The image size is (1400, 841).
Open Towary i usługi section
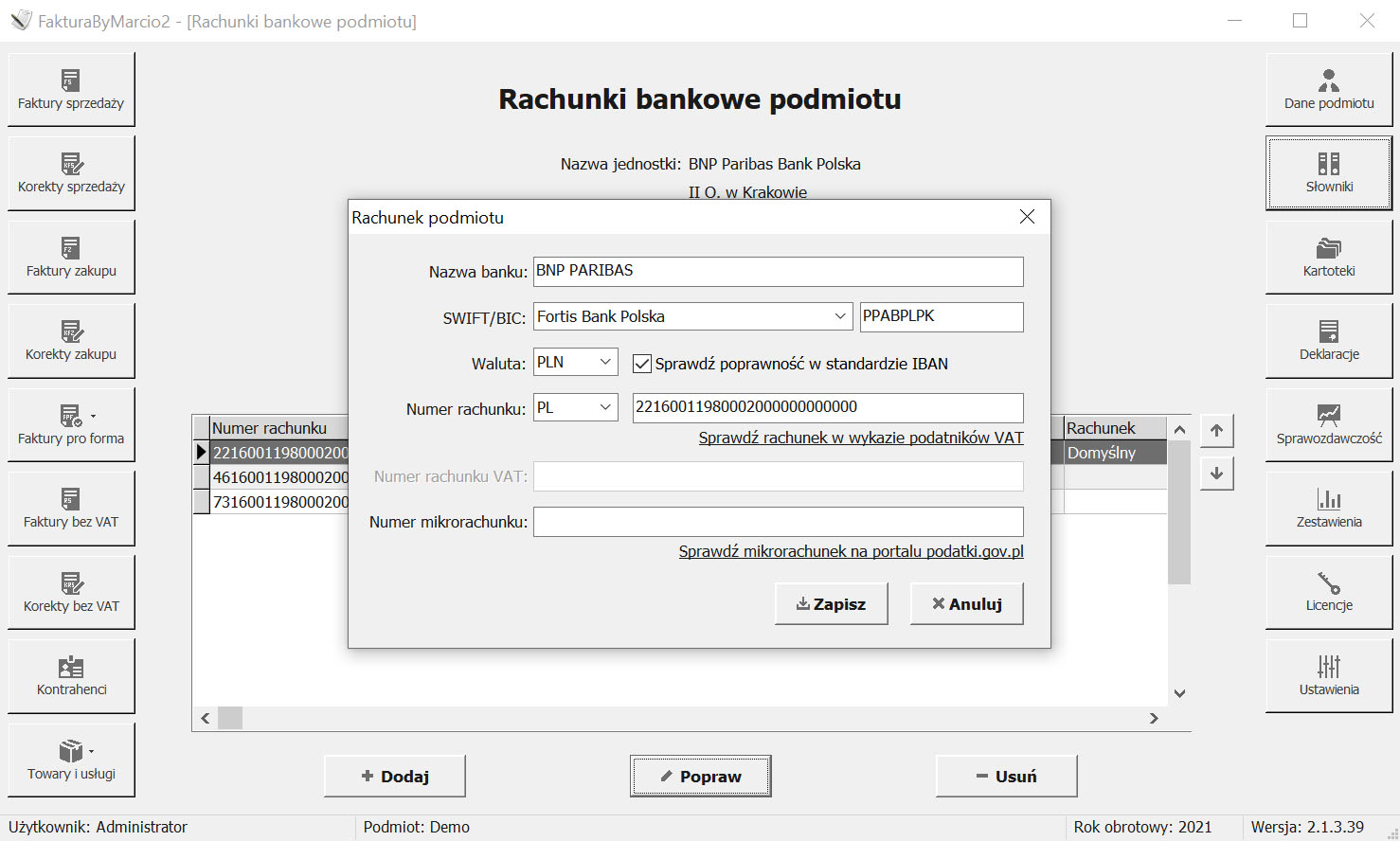tap(71, 760)
